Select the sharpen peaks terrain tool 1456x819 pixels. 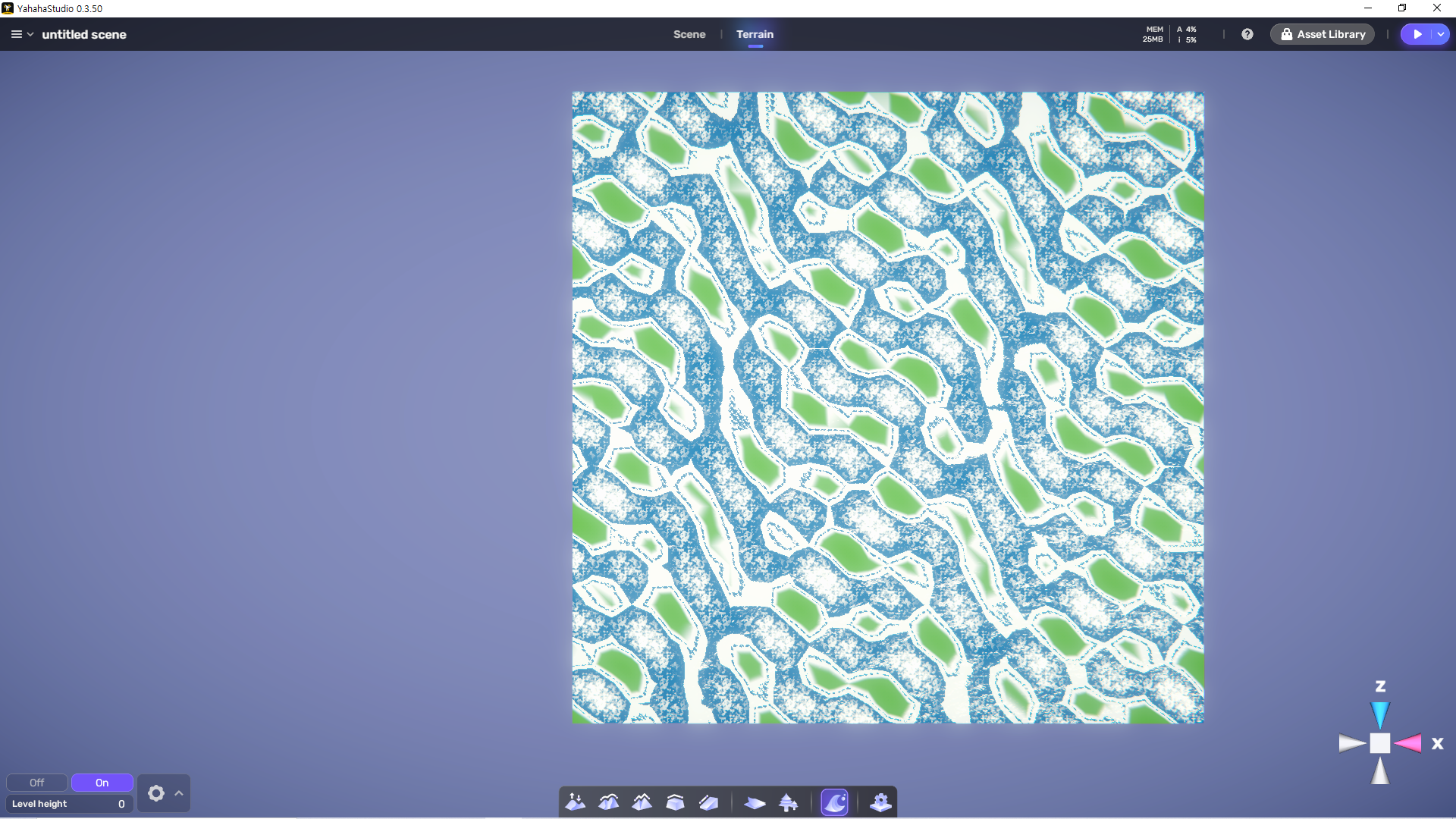(642, 802)
